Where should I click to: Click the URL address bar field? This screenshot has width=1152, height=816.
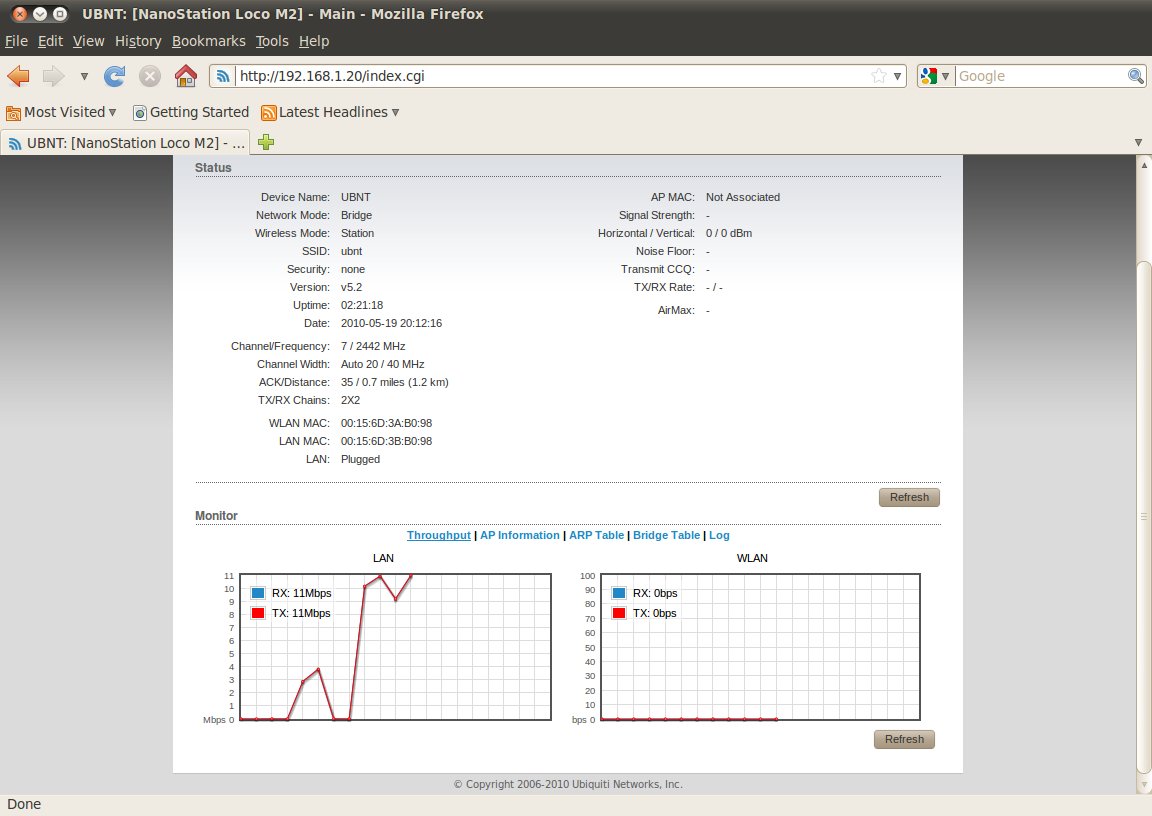550,76
